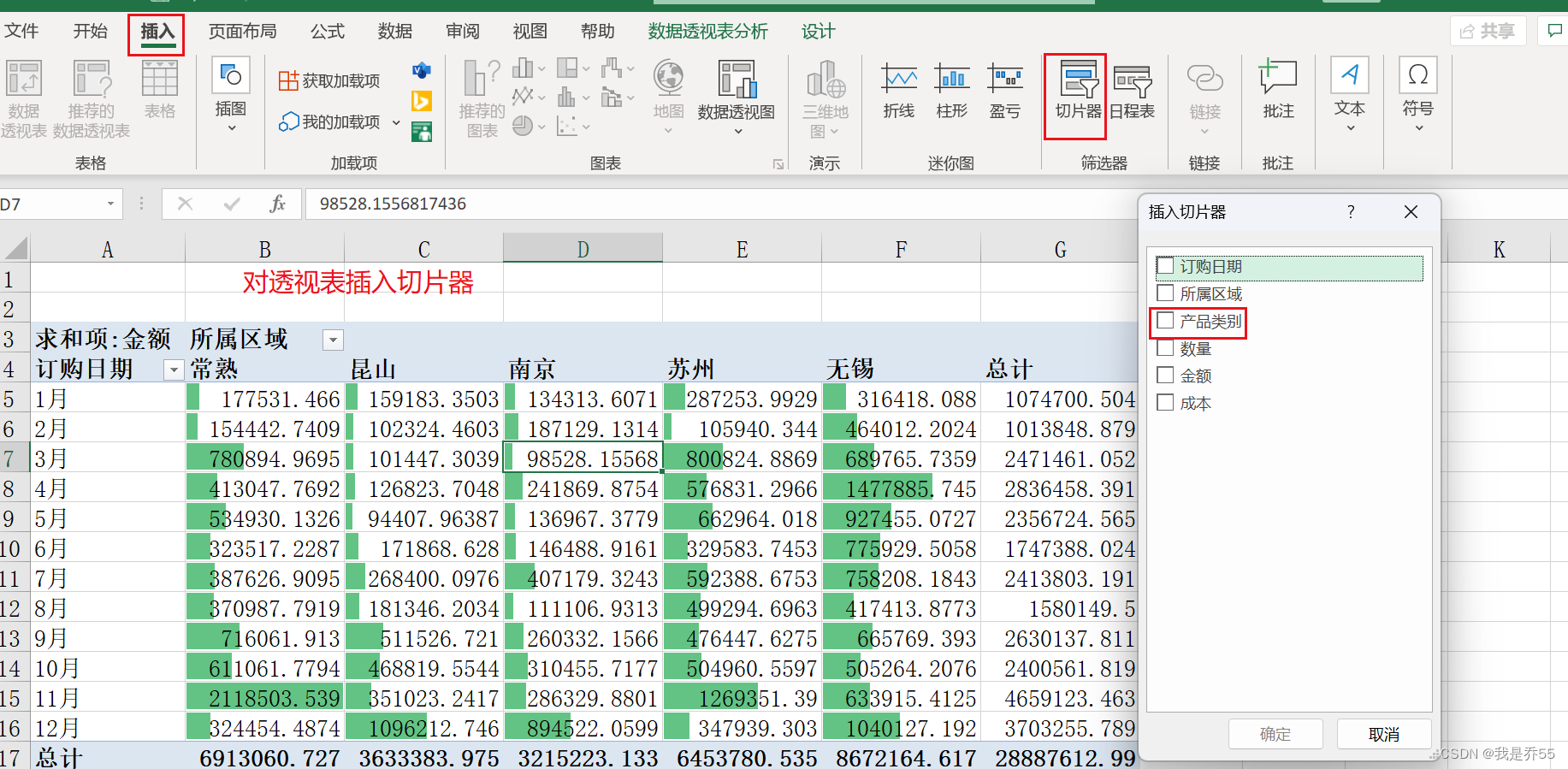
Task: Click the Bing Maps add-in icon
Action: 422,101
